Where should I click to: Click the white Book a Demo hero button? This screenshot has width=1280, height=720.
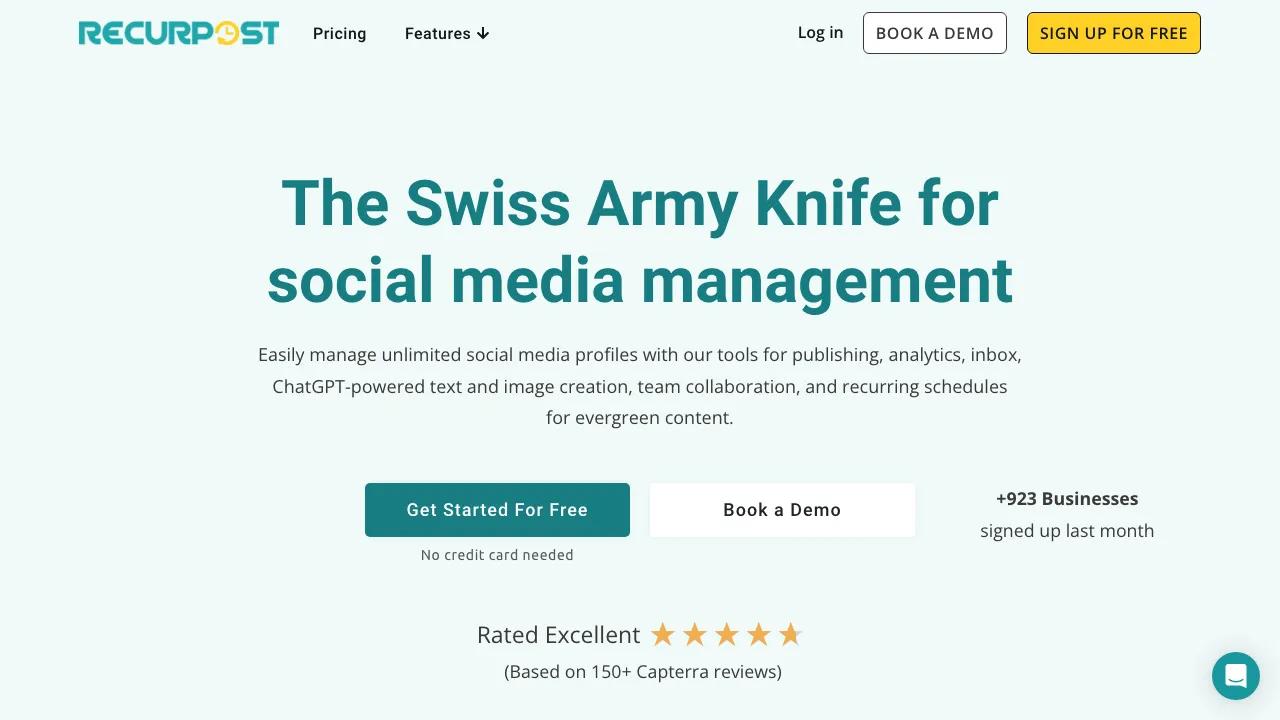(x=782, y=510)
